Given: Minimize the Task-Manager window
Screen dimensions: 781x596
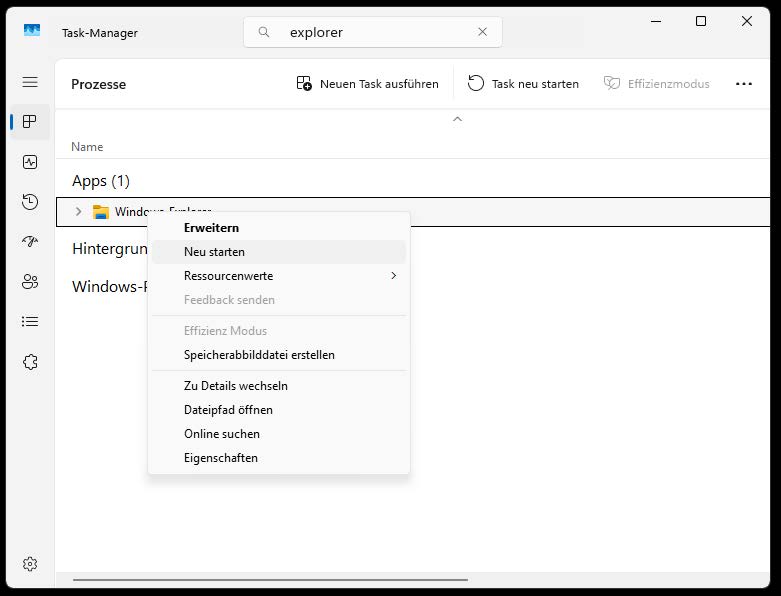Looking at the screenshot, I should coord(656,21).
